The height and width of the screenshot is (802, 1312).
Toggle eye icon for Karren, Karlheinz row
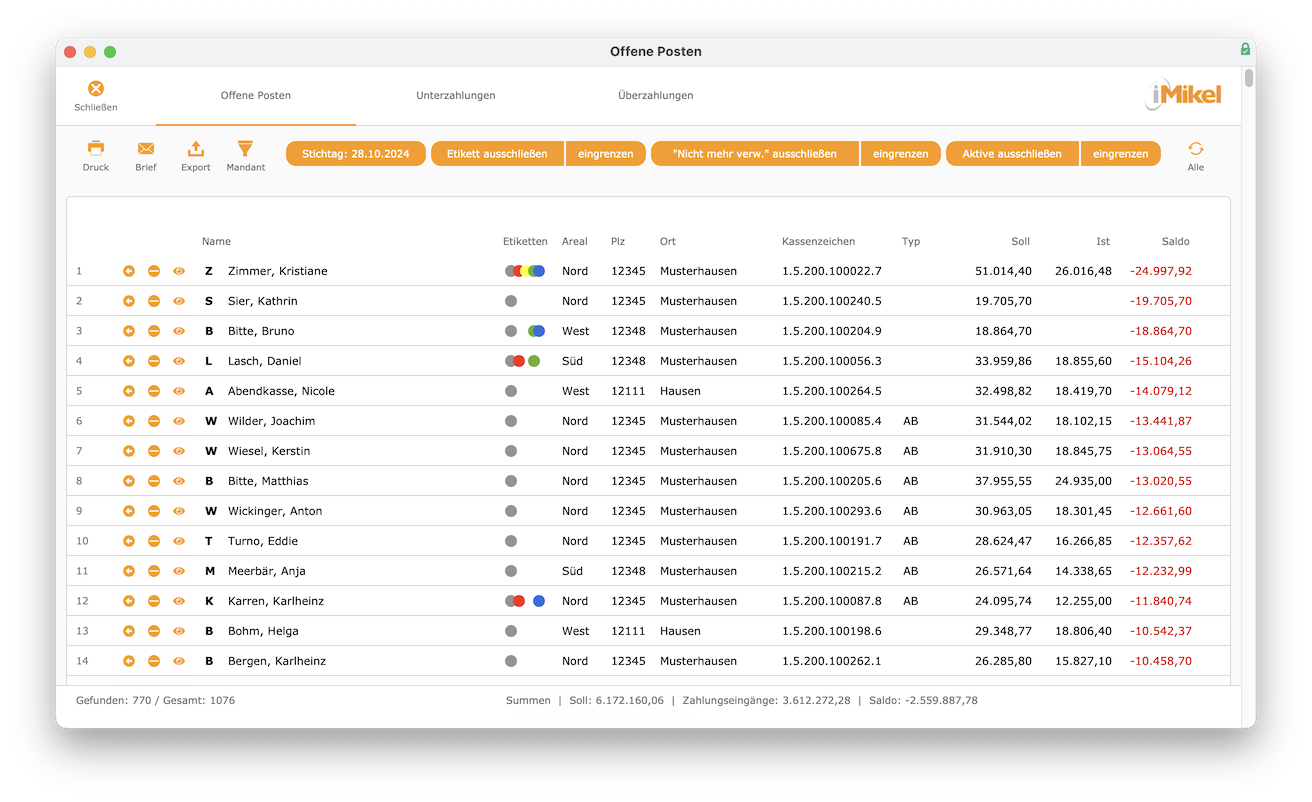[179, 601]
